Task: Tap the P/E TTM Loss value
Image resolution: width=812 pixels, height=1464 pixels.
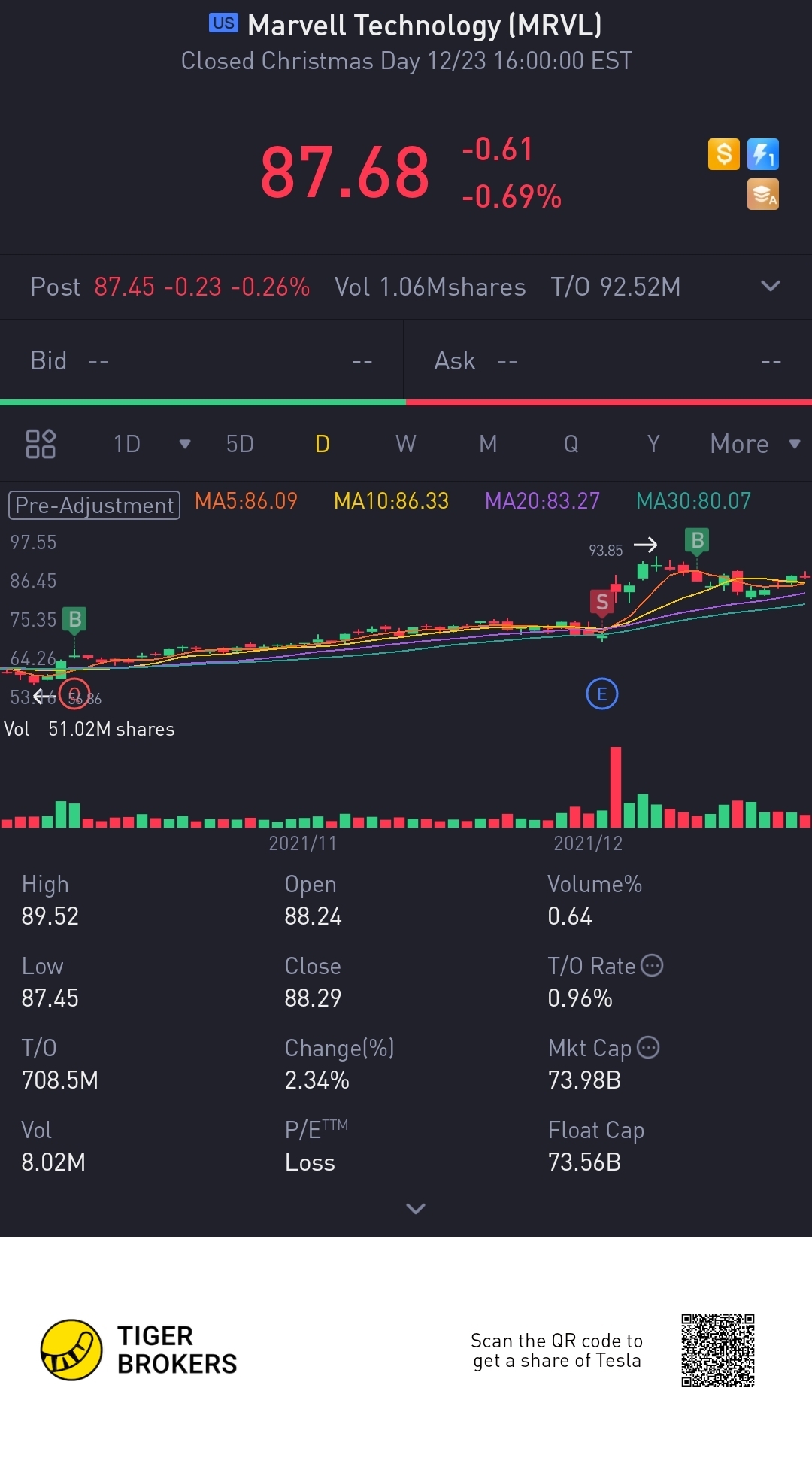Action: [x=310, y=1162]
